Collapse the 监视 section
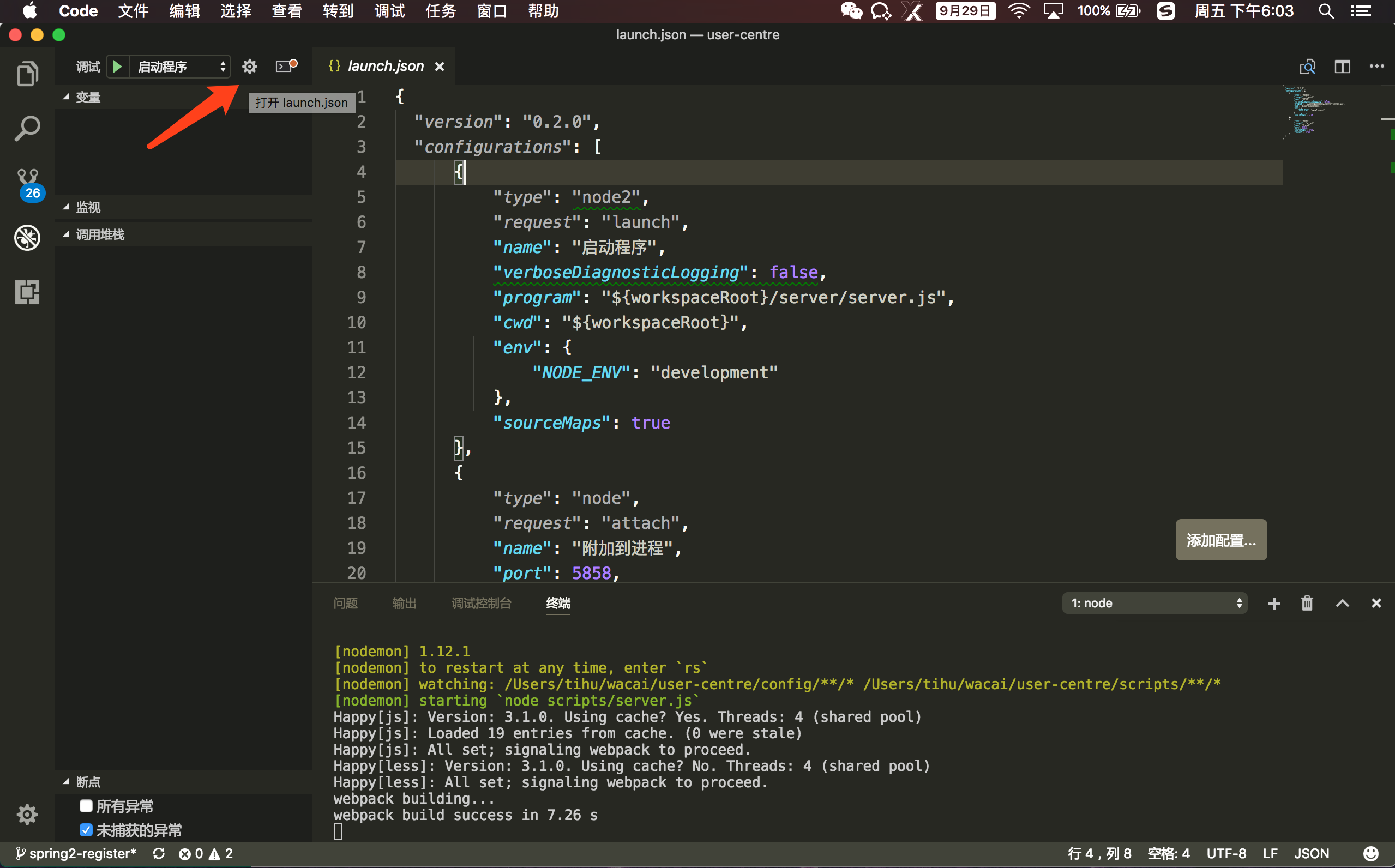The width and height of the screenshot is (1395, 868). (183, 207)
